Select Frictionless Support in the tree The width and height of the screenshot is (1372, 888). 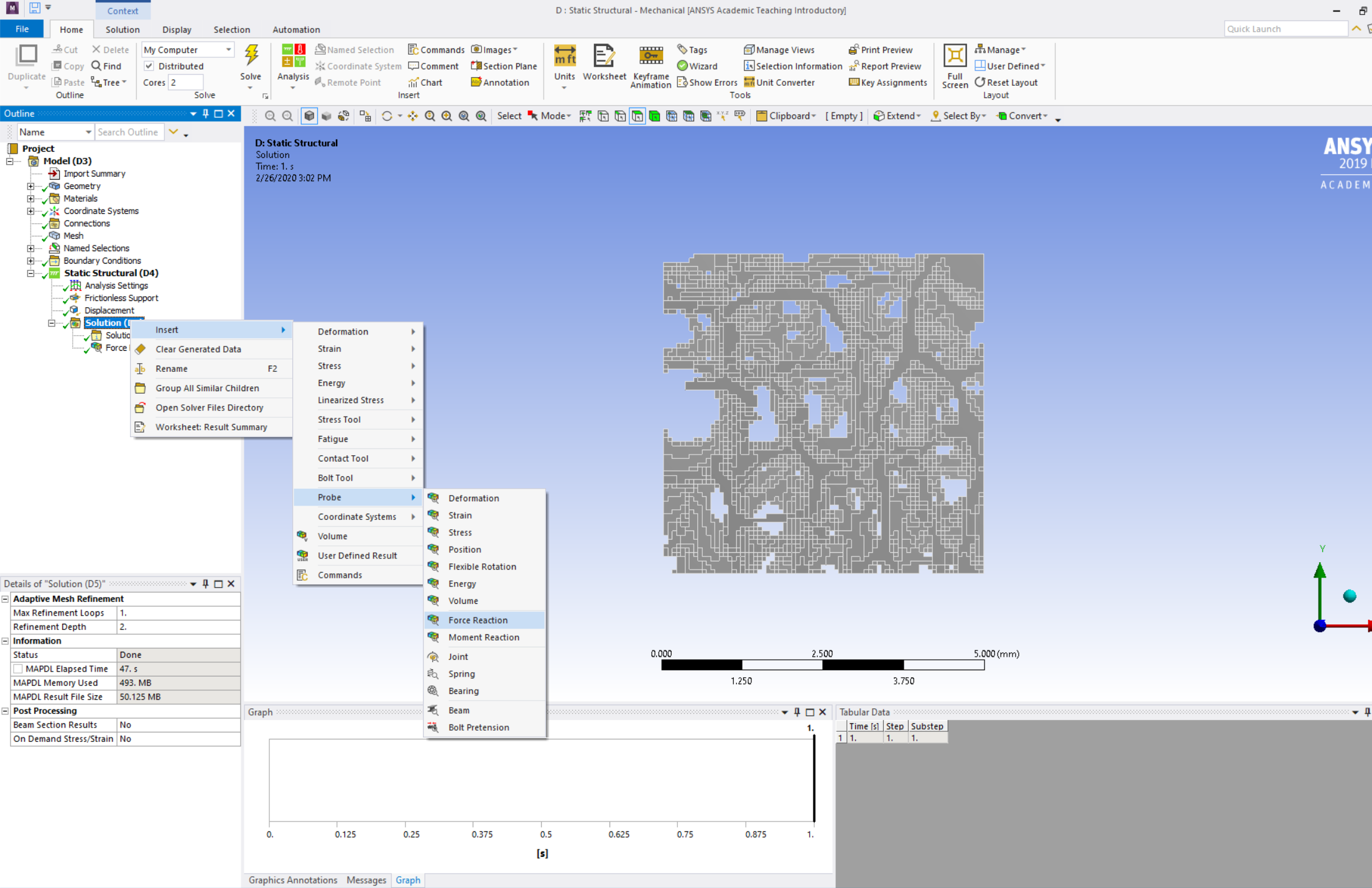coord(121,298)
